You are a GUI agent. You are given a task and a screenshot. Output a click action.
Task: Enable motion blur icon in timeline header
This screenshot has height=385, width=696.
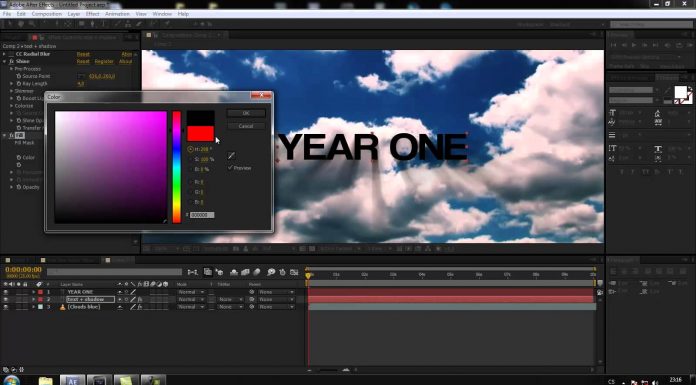click(x=257, y=272)
